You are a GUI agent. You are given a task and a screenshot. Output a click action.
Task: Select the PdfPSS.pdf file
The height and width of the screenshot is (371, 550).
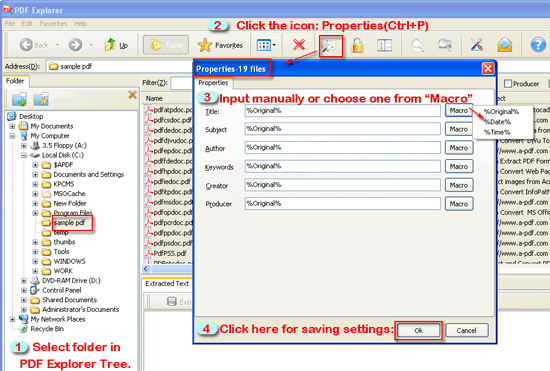point(170,253)
